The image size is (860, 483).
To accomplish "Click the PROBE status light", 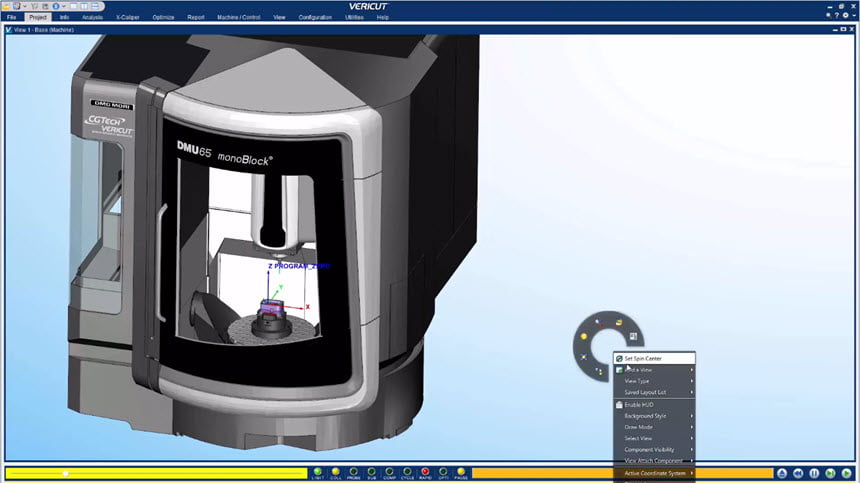I will point(354,473).
